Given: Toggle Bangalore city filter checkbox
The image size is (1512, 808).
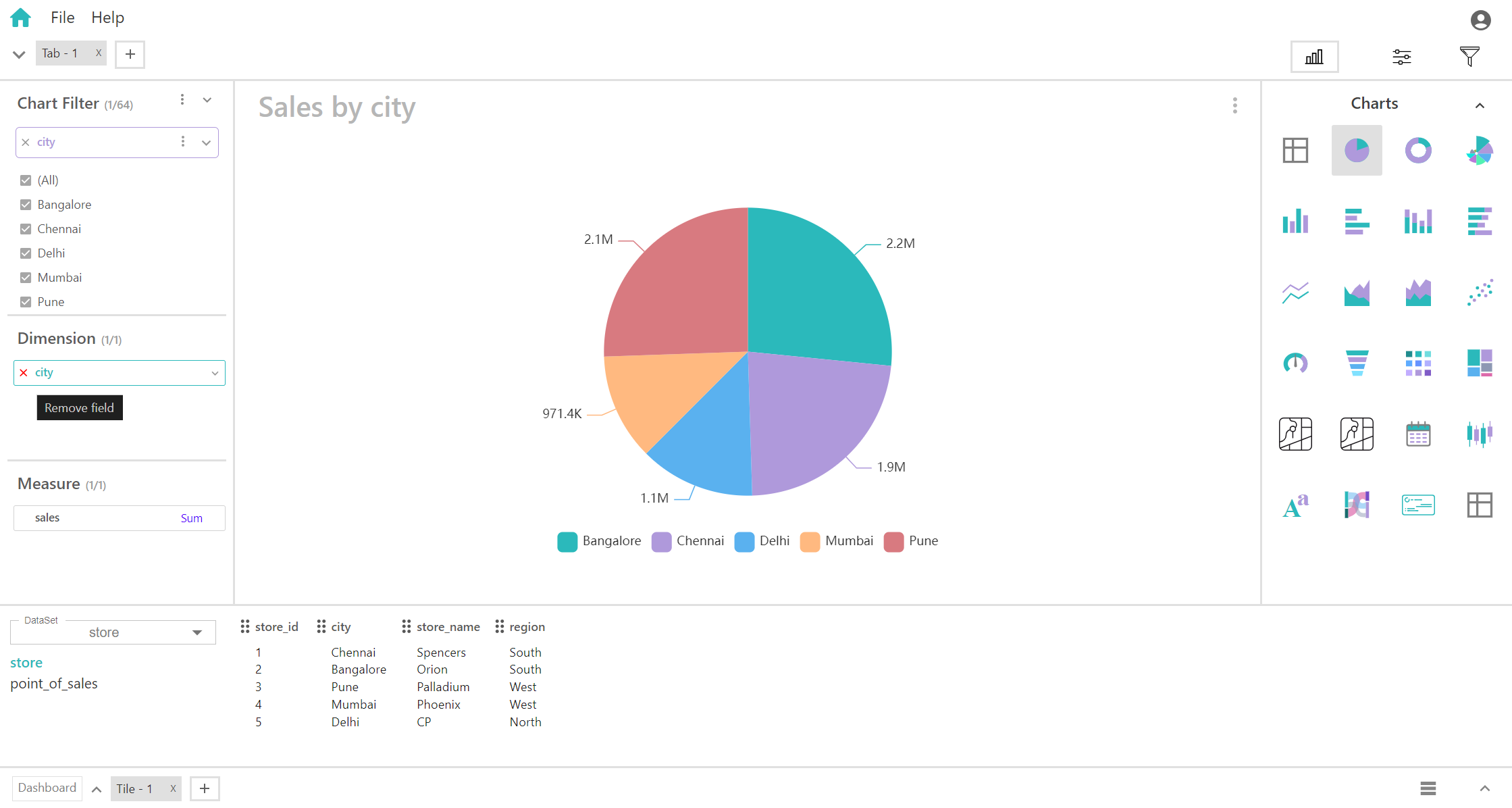Looking at the screenshot, I should coord(24,205).
